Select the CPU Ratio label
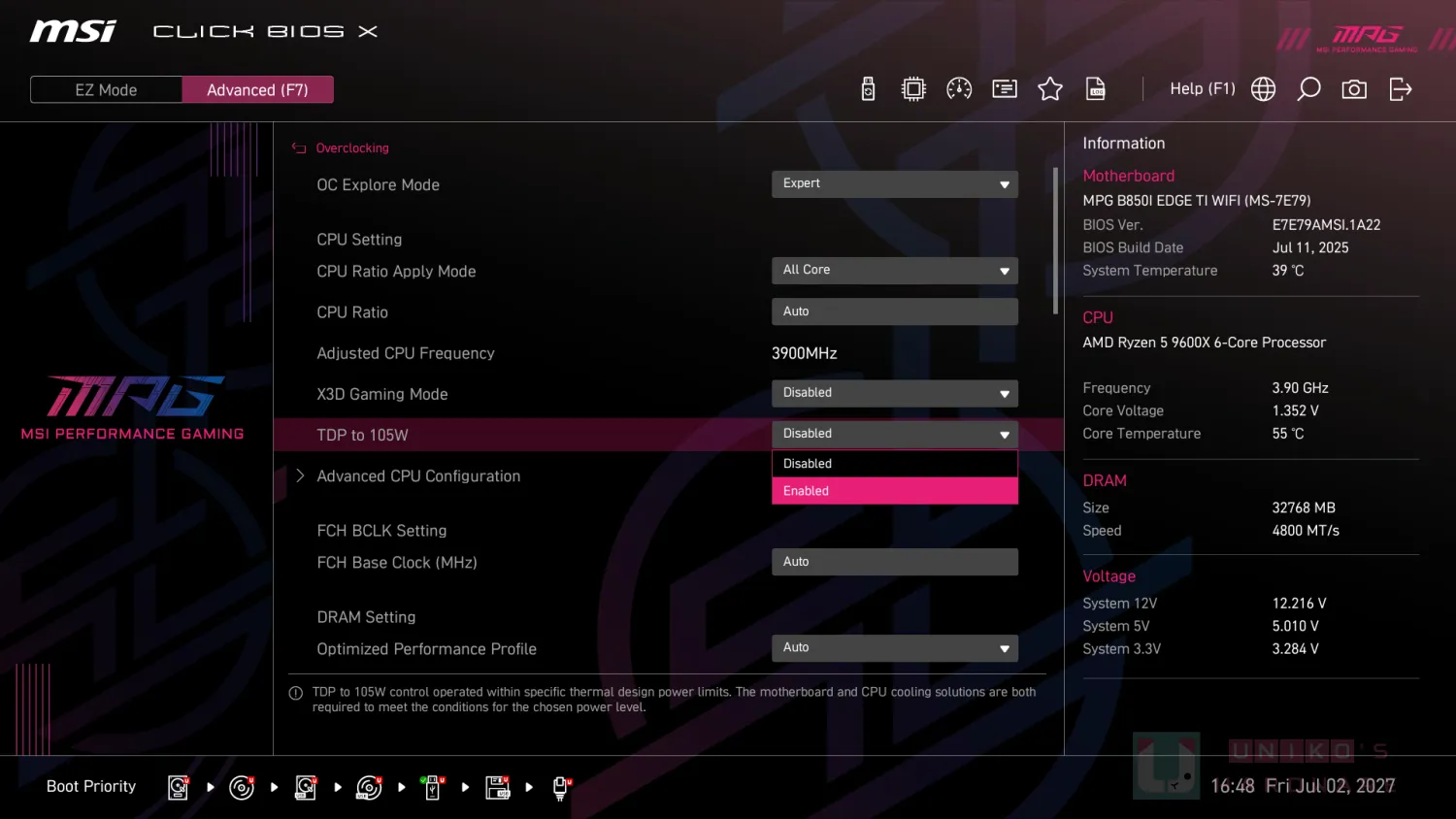1456x819 pixels. (351, 312)
